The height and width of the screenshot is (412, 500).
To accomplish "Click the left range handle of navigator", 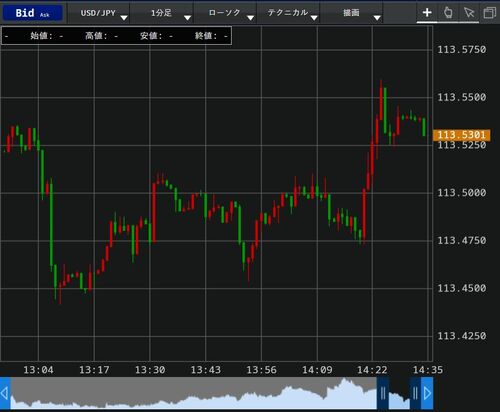I will (383, 393).
